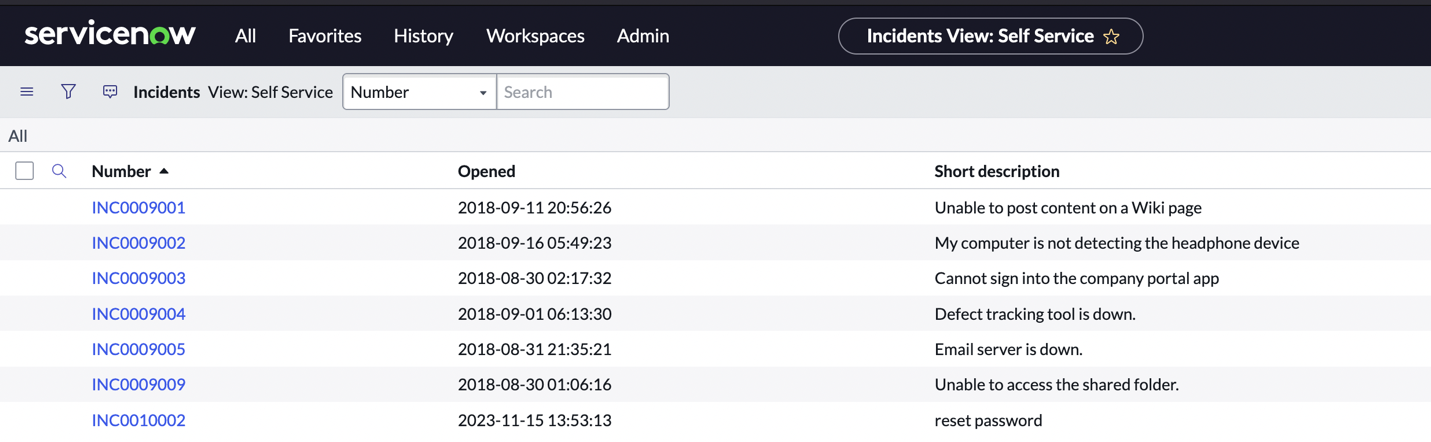Viewport: 1431px width, 442px height.
Task: Open incident INC0009005
Action: click(138, 349)
